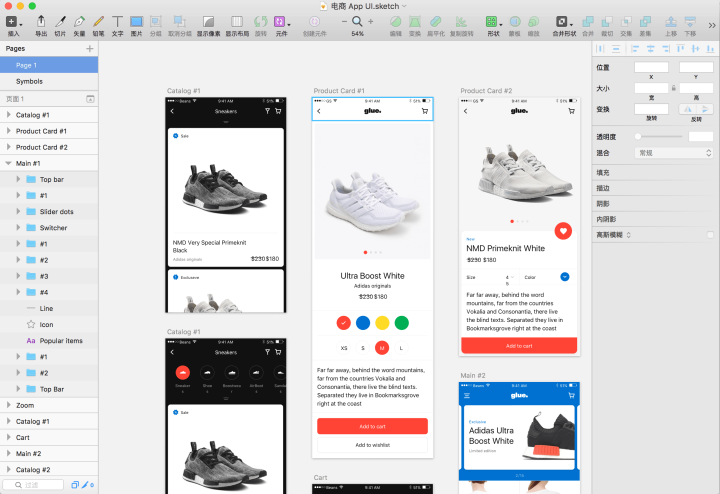Add a new page with plus button
Screen dimensions: 720x494
point(90,48)
